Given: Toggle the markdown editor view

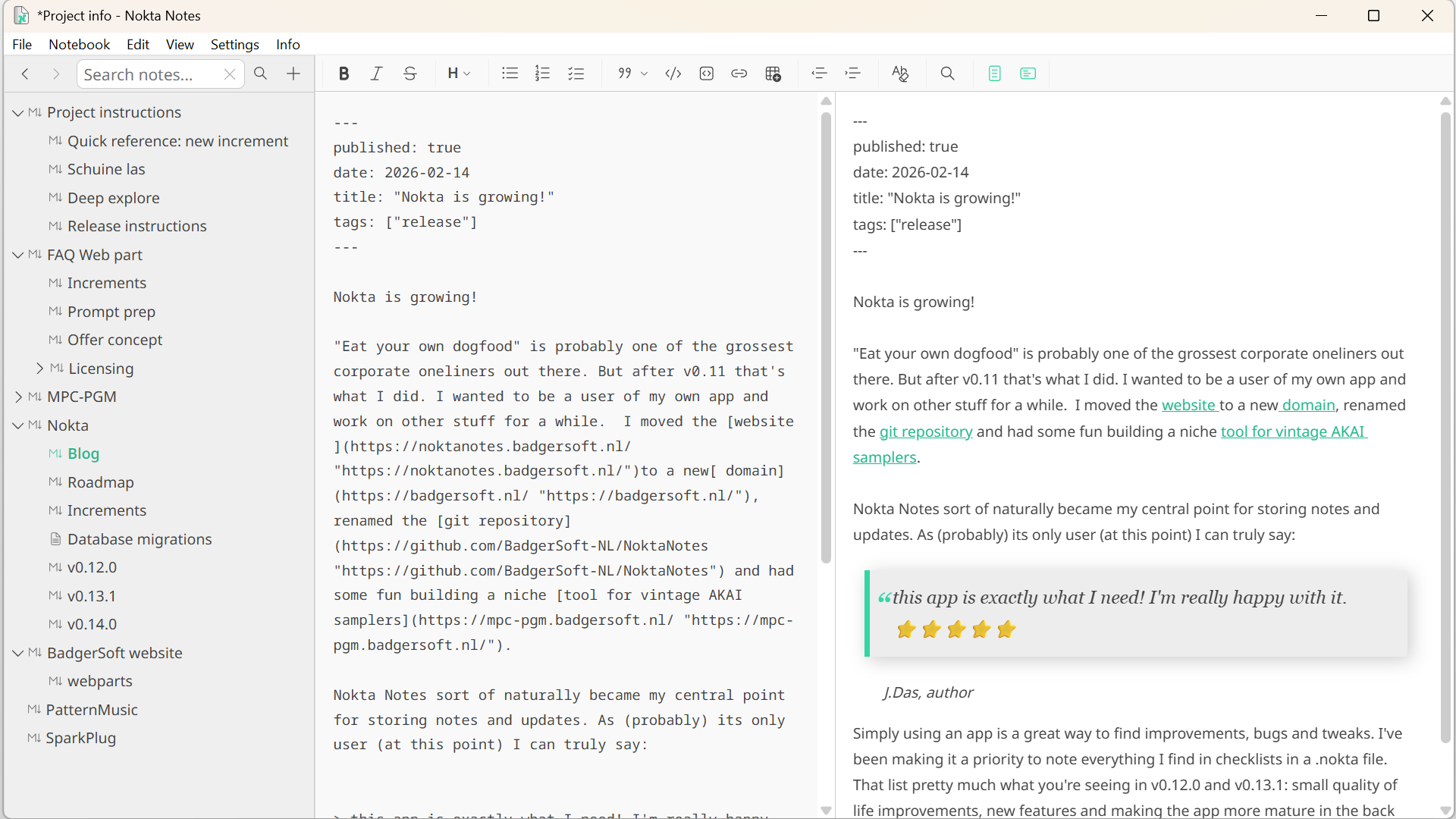Looking at the screenshot, I should (994, 73).
